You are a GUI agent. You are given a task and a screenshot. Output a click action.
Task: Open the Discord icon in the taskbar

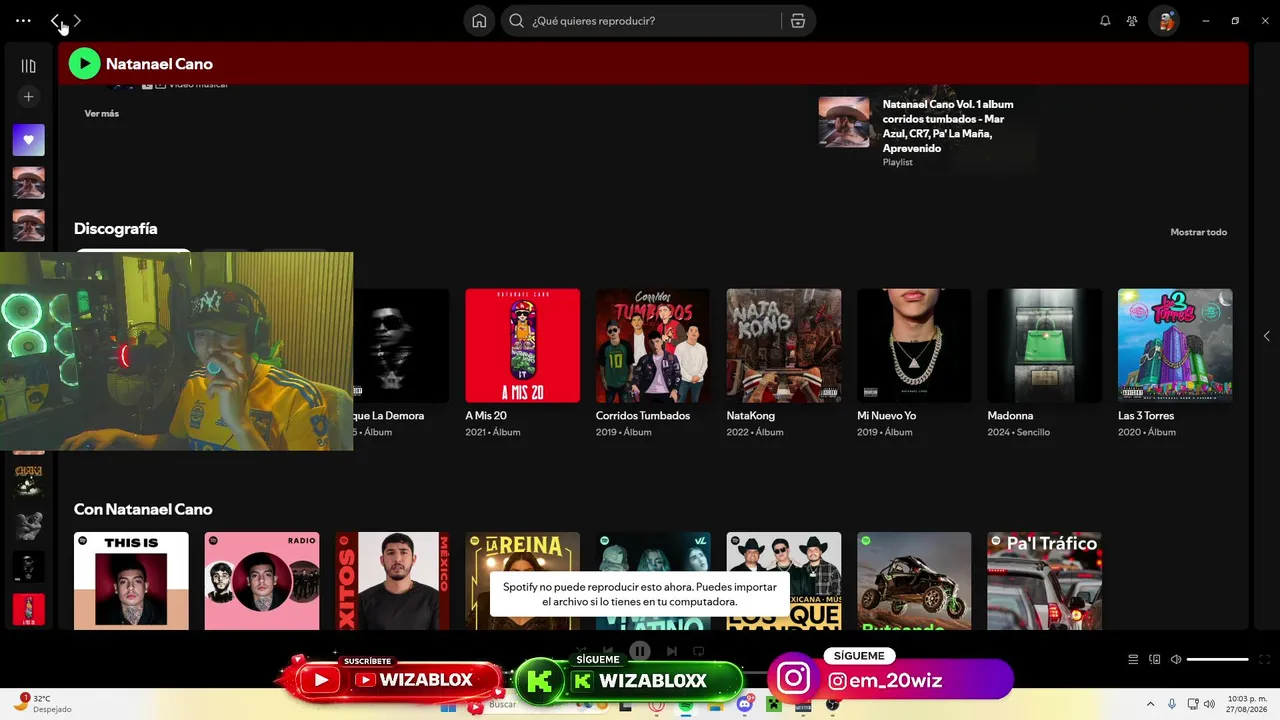[x=744, y=705]
